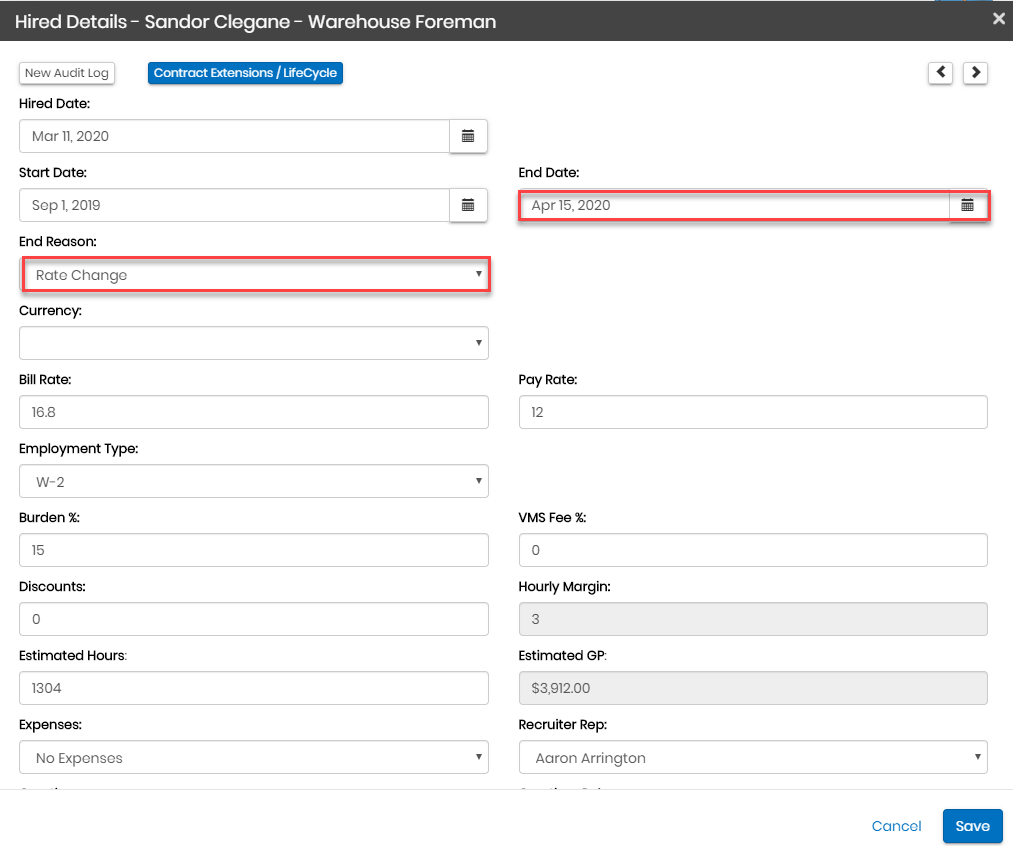This screenshot has width=1013, height=846.
Task: Open Contract Extensions / LifeCycle
Action: [x=245, y=73]
